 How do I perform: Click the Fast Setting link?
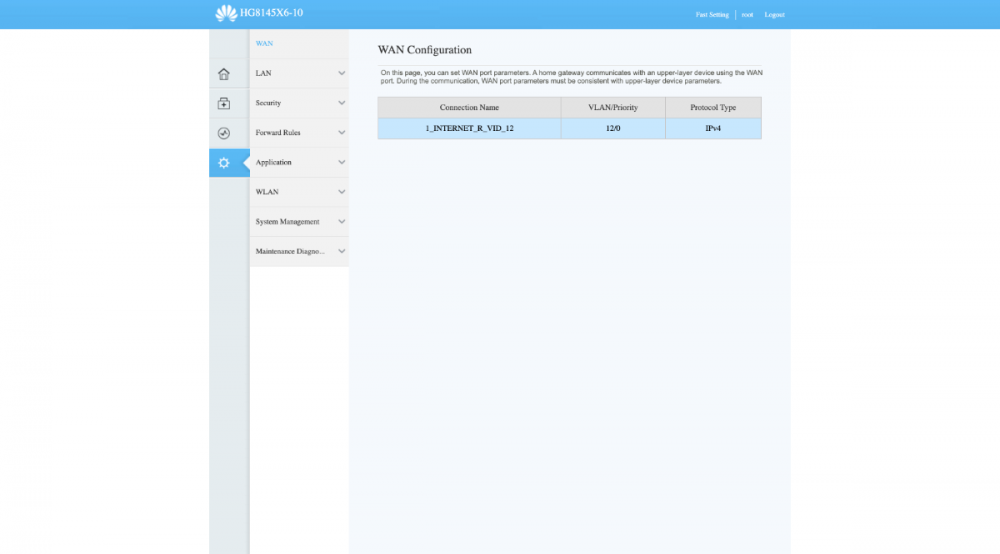712,15
